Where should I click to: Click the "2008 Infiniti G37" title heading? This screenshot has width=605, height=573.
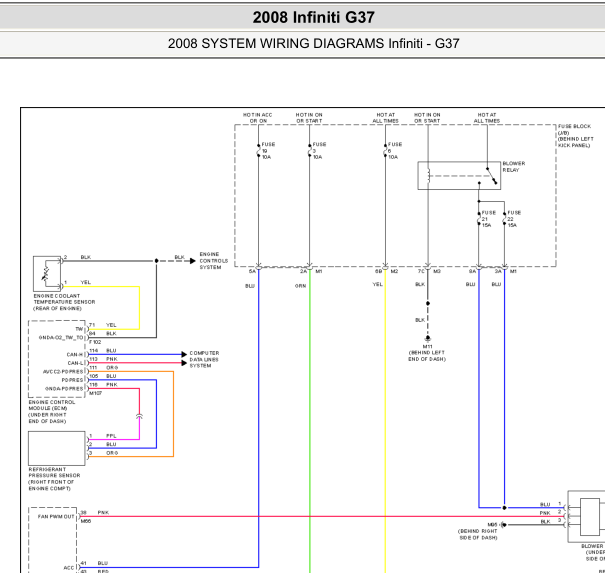(x=313, y=17)
